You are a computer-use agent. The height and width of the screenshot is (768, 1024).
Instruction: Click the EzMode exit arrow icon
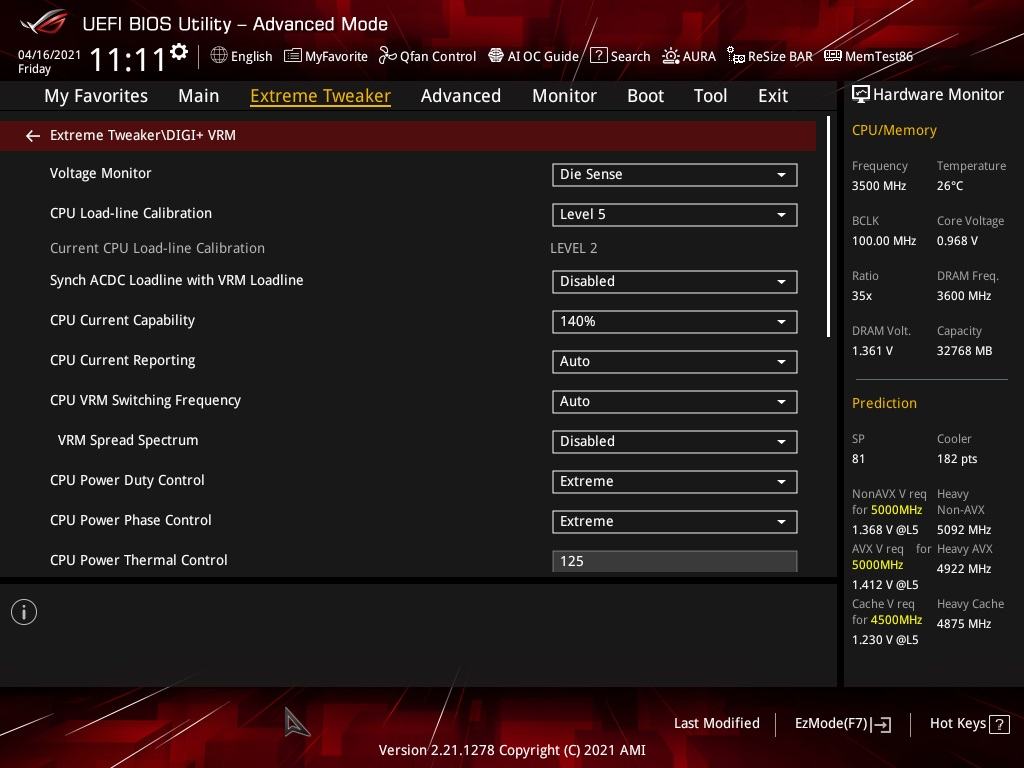tap(882, 724)
